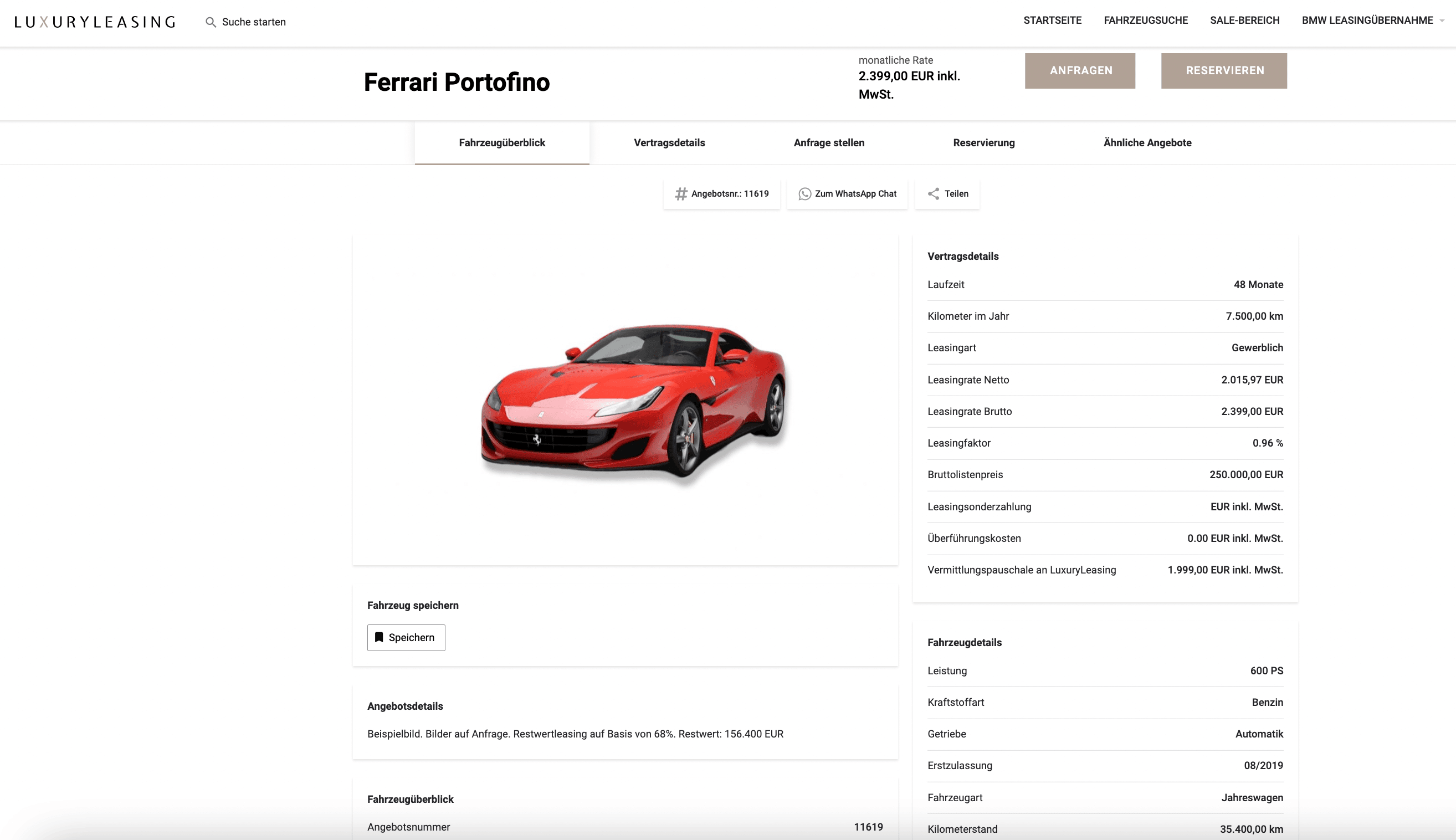
Task: Open Zum WhatsApp Chat
Action: point(848,194)
